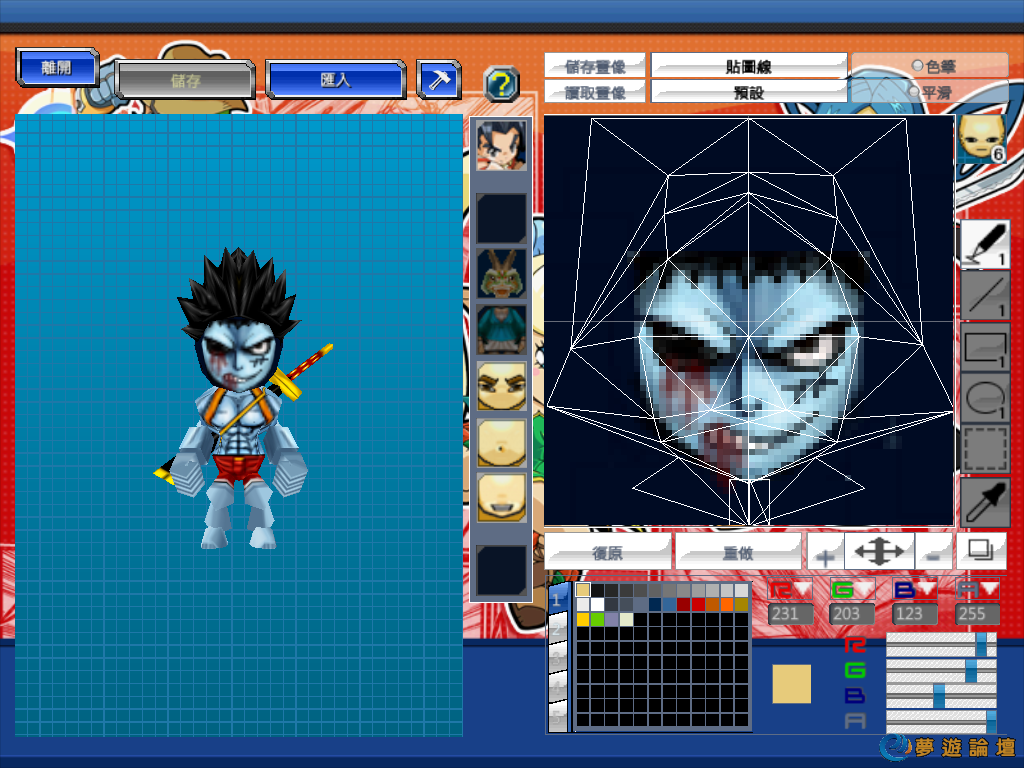Select the empty slot below the boy face thumbnail
Image resolution: width=1024 pixels, height=768 pixels.
pos(501,217)
